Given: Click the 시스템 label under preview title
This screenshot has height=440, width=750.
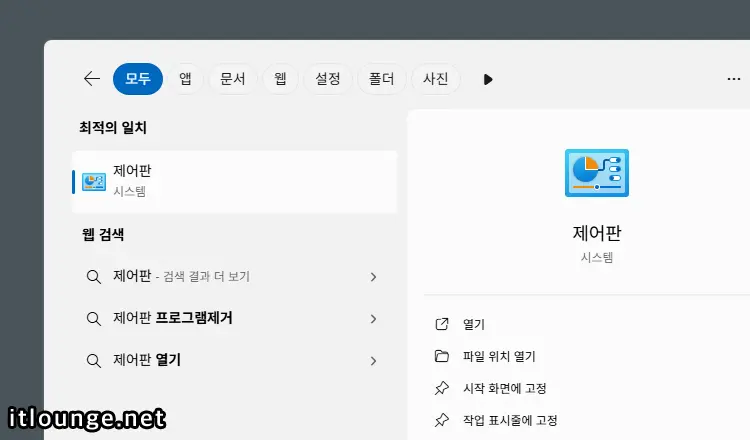Looking at the screenshot, I should point(596,257).
